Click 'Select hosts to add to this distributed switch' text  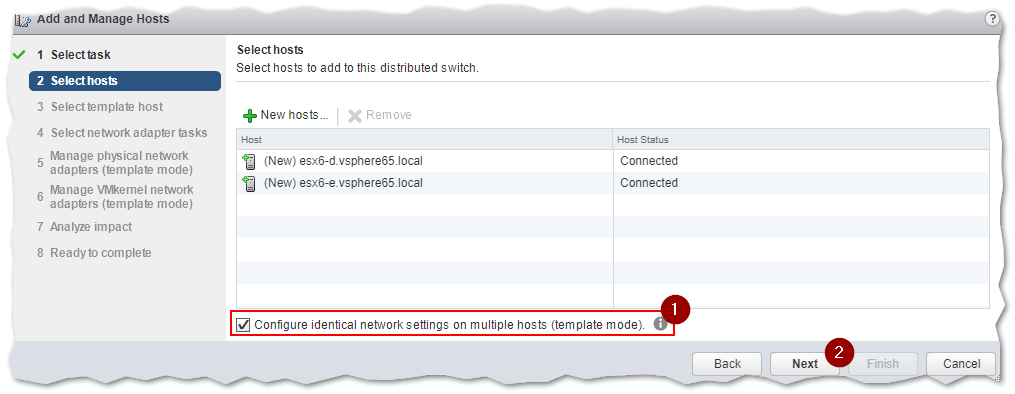pos(357,68)
